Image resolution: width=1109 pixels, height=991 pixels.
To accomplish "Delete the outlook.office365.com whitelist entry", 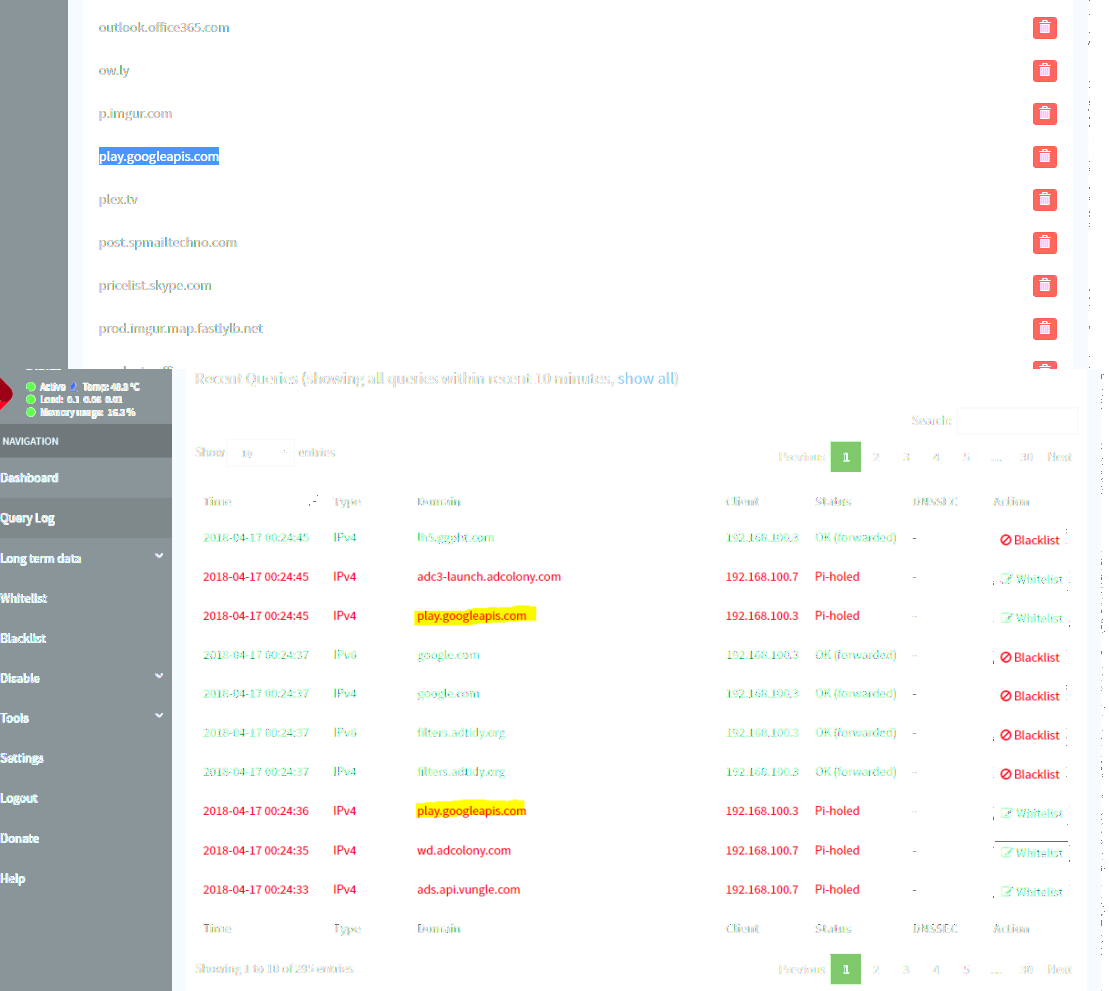I will [1044, 28].
